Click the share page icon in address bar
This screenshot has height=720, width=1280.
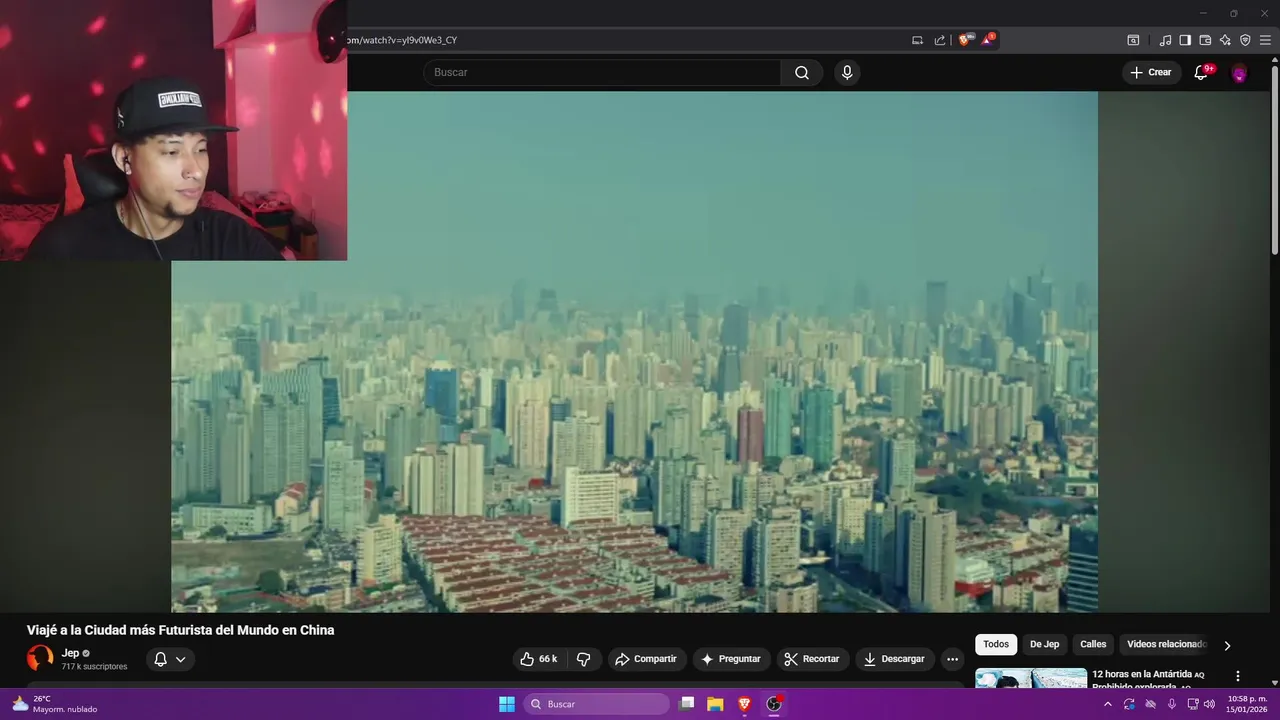[940, 40]
